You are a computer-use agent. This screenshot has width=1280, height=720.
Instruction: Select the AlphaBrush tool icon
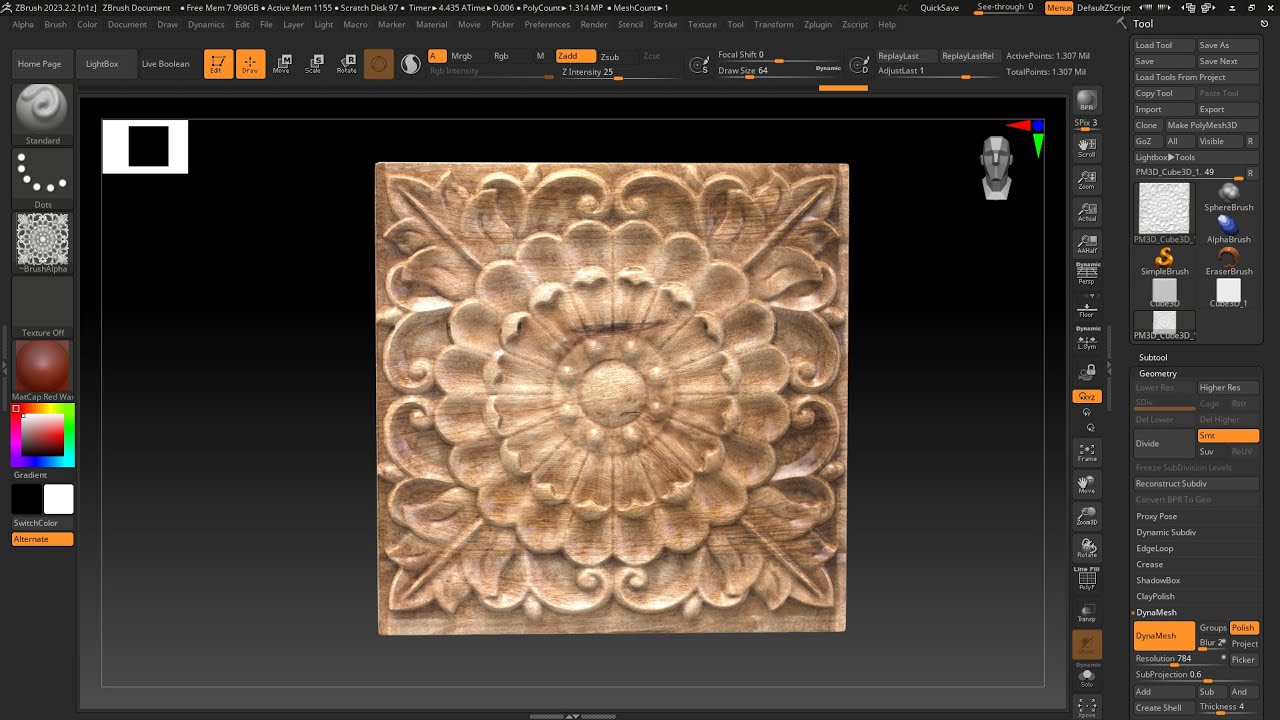1228,229
